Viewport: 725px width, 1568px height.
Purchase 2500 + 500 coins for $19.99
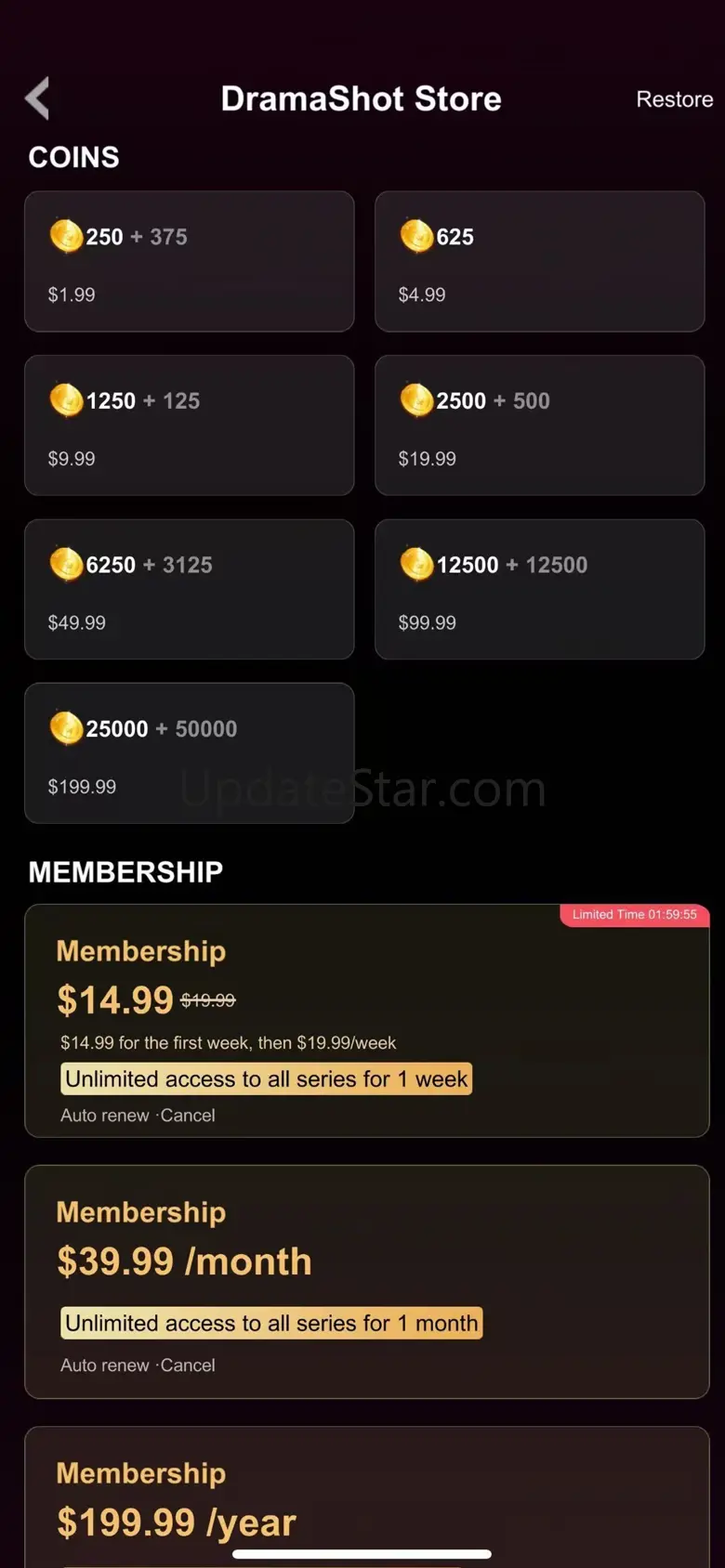coord(539,425)
